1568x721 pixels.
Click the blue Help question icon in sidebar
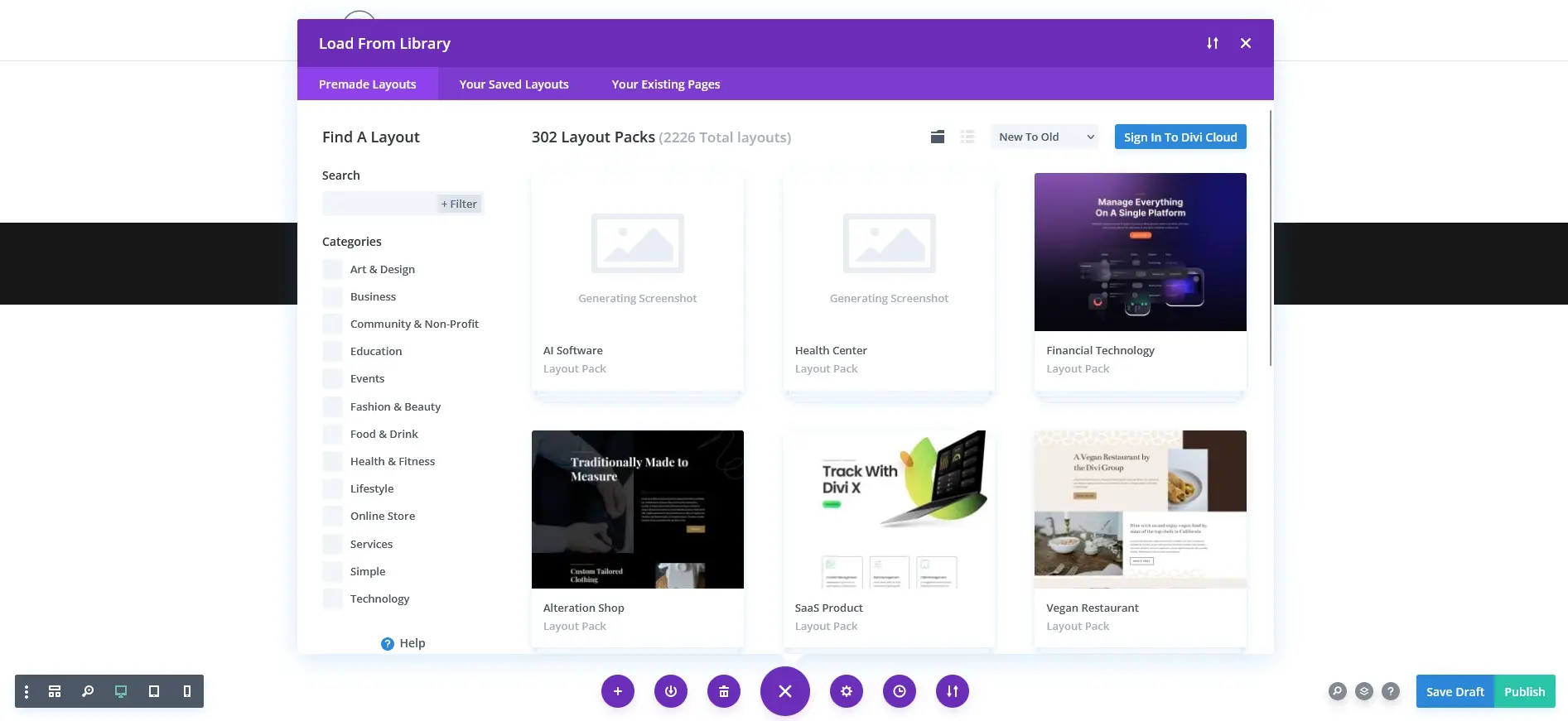pos(388,644)
